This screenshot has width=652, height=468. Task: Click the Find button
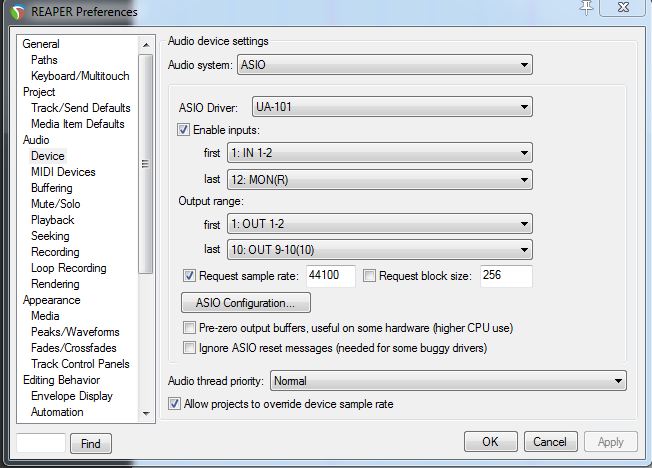pos(91,443)
